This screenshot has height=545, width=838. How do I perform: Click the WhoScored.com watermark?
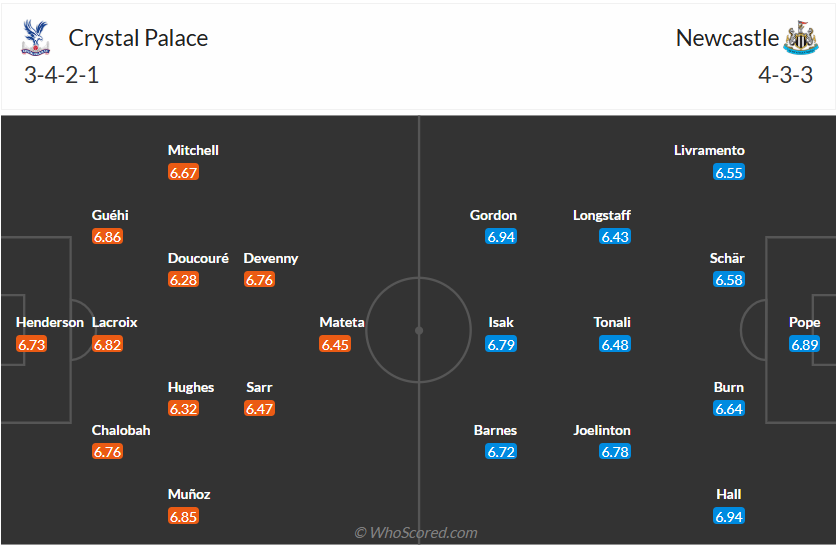pos(416,533)
